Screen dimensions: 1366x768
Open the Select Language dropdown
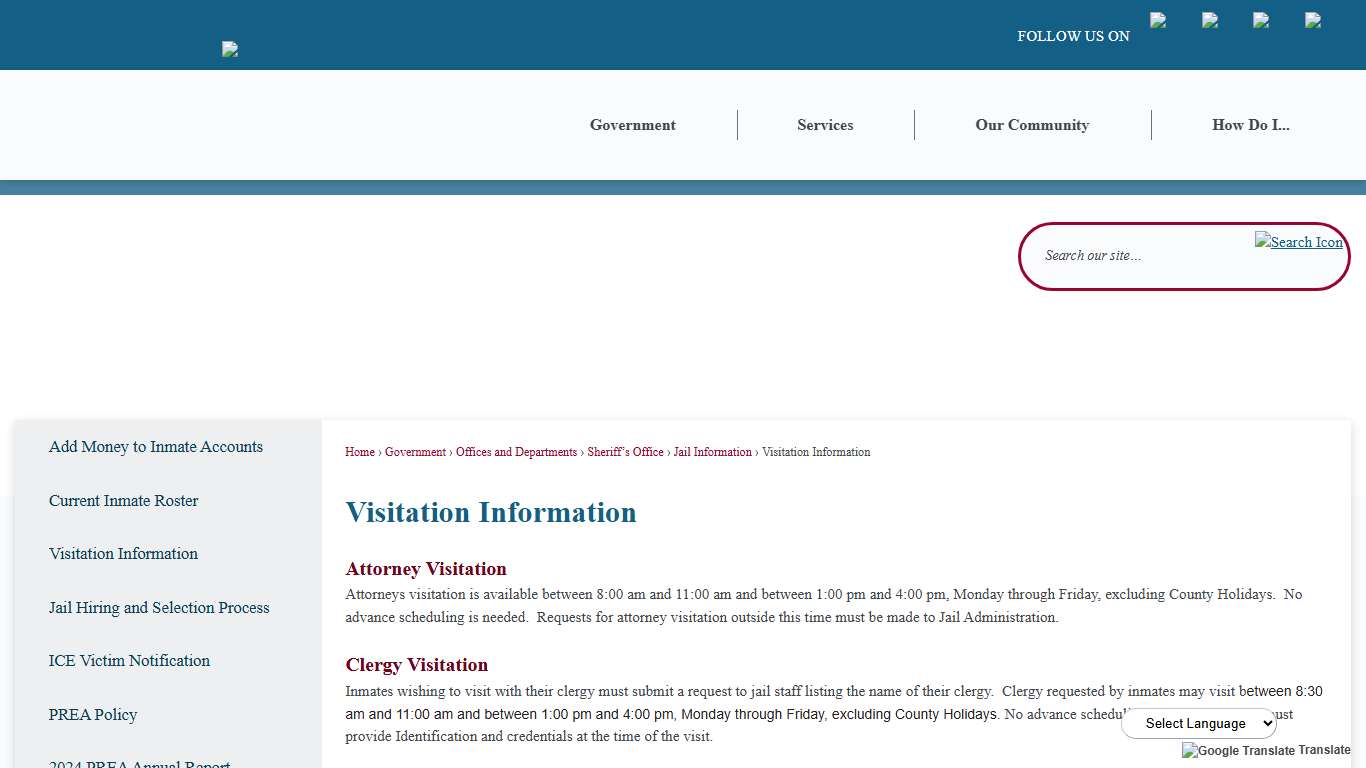pos(1199,723)
